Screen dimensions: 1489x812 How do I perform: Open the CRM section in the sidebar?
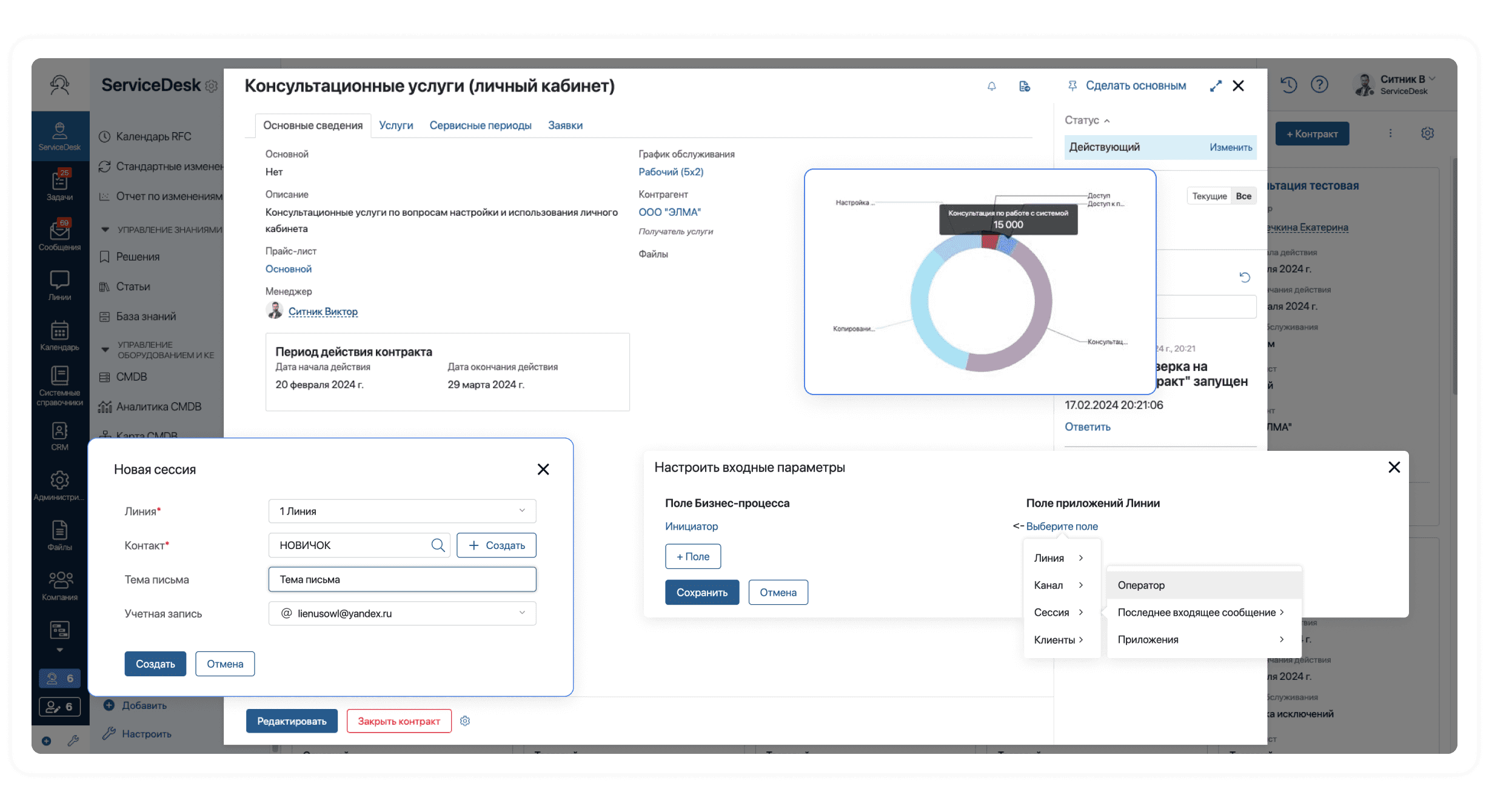click(x=59, y=436)
